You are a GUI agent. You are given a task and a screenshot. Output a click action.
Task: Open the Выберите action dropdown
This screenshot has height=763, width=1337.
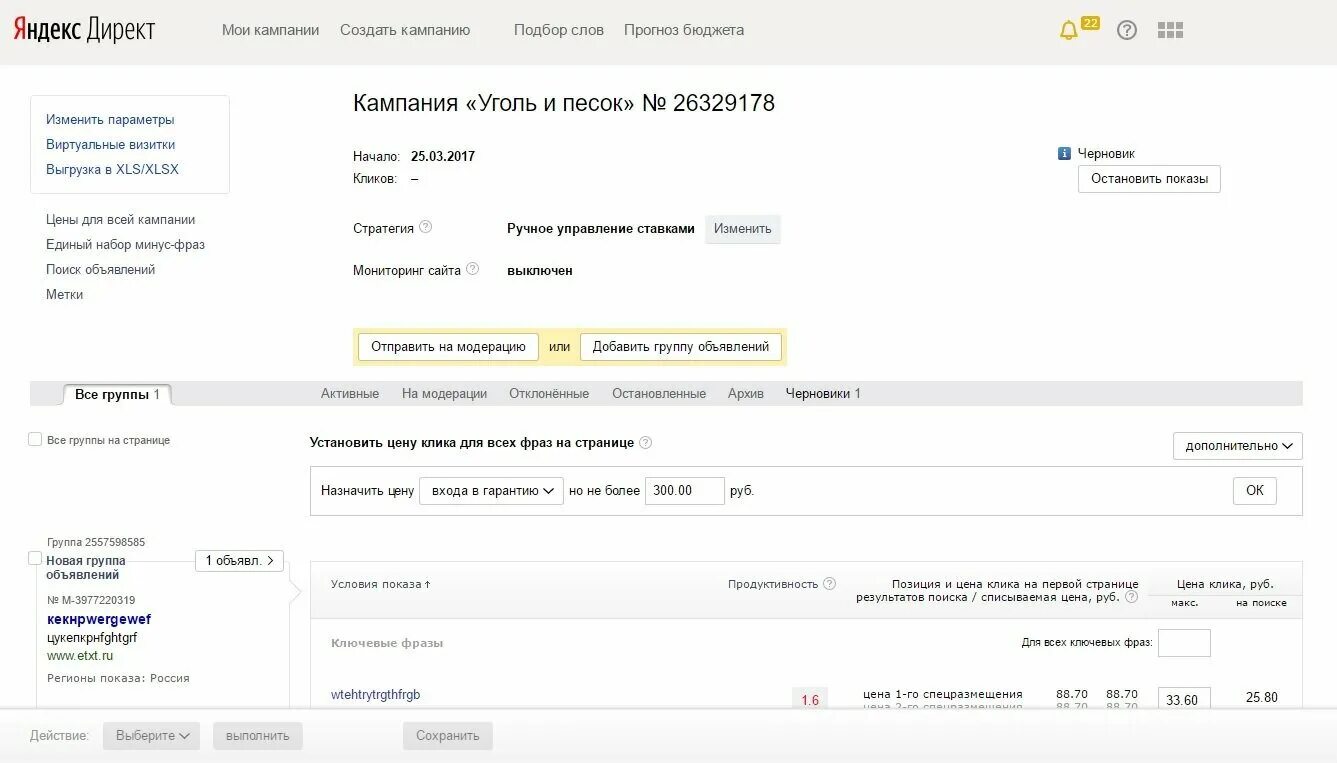coord(151,735)
